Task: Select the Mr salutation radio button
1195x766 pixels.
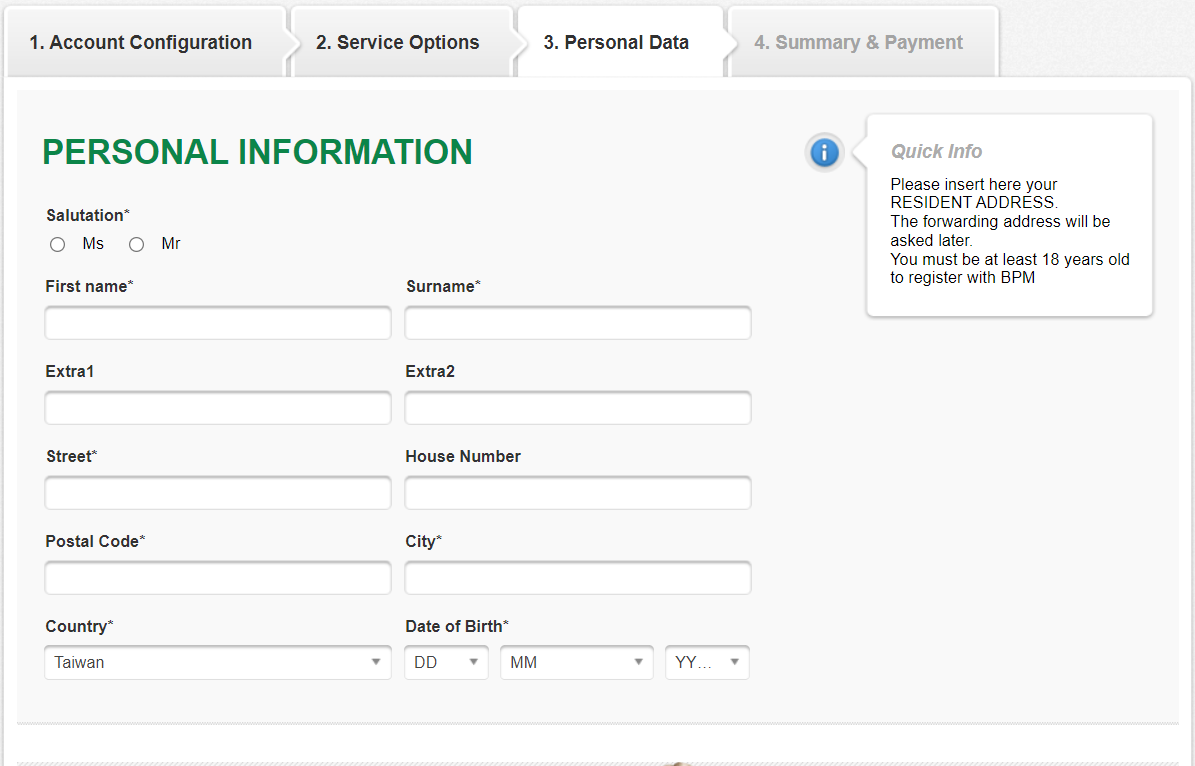Action: (x=137, y=244)
